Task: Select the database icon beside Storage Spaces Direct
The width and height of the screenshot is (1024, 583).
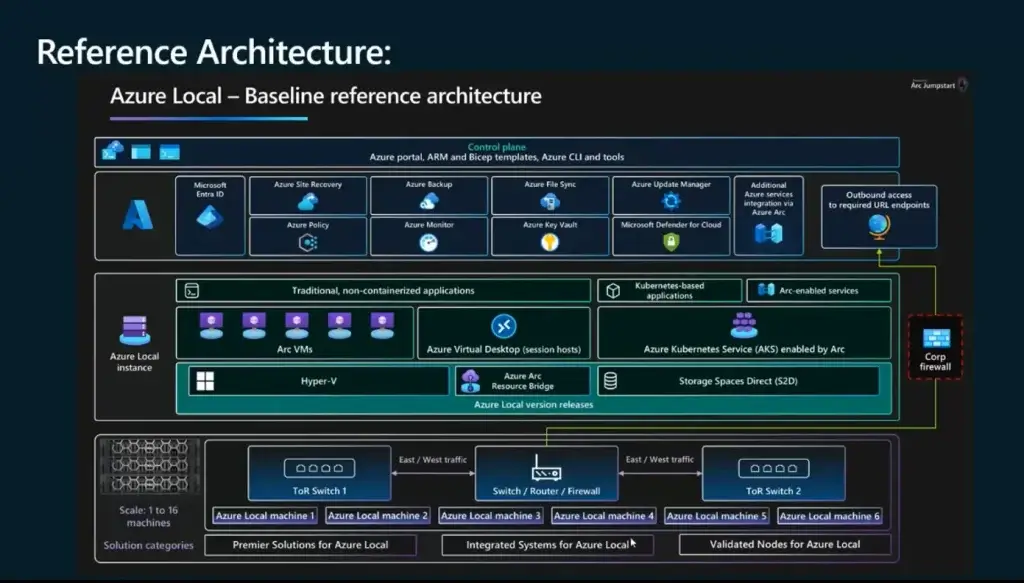Action: [x=611, y=381]
